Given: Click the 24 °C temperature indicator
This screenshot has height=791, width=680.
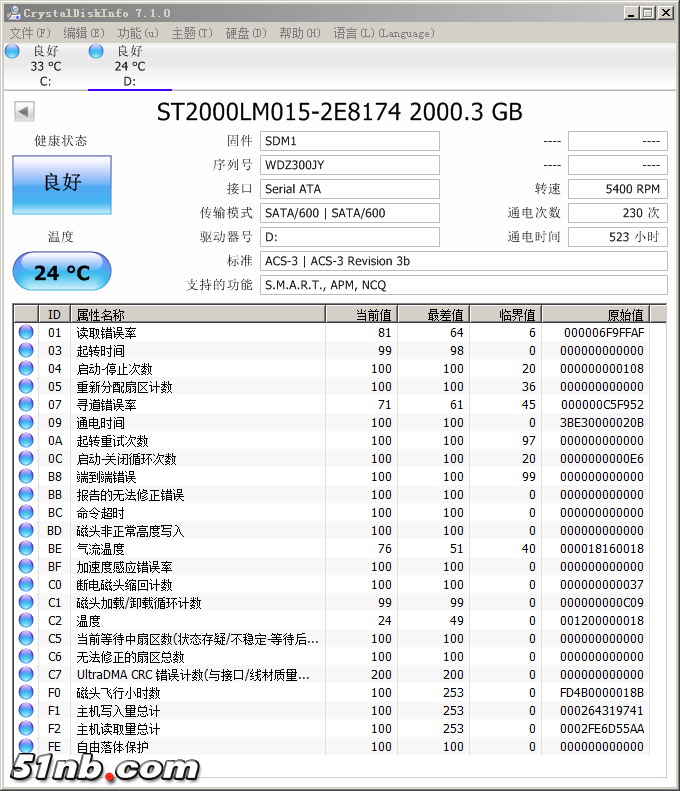Looking at the screenshot, I should tap(62, 272).
